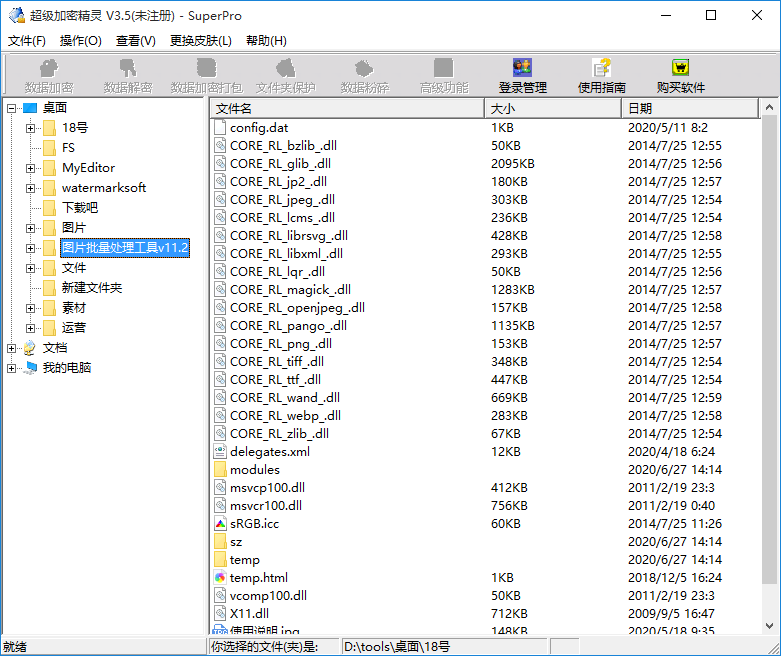Click the vertical scrollbar thumb

[769, 350]
